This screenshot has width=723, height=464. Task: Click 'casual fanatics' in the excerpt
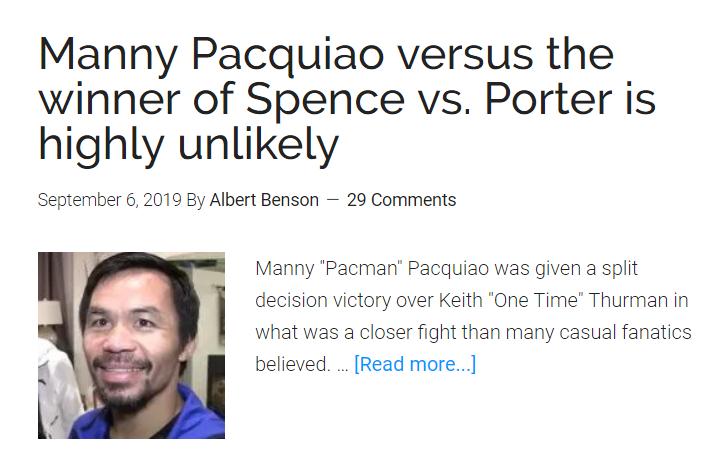pos(625,332)
